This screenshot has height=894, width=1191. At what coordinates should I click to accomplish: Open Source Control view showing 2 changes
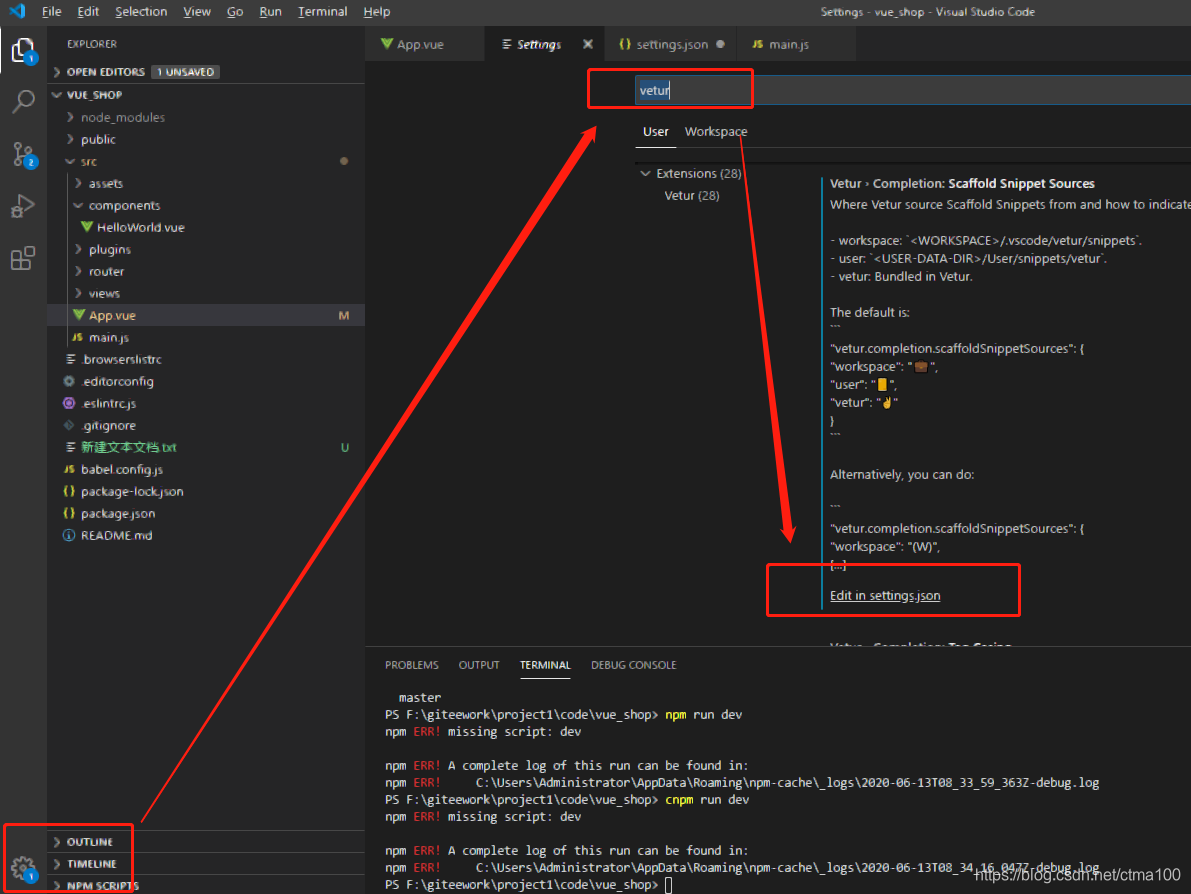point(23,154)
